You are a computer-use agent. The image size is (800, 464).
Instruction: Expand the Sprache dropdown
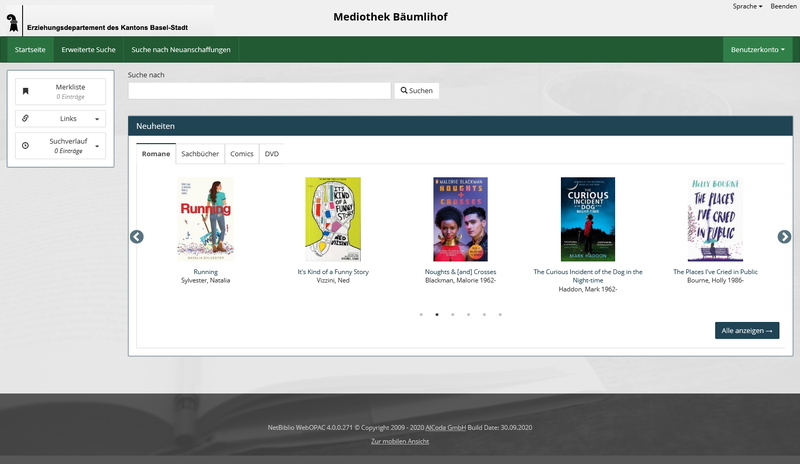pyautogui.click(x=747, y=6)
